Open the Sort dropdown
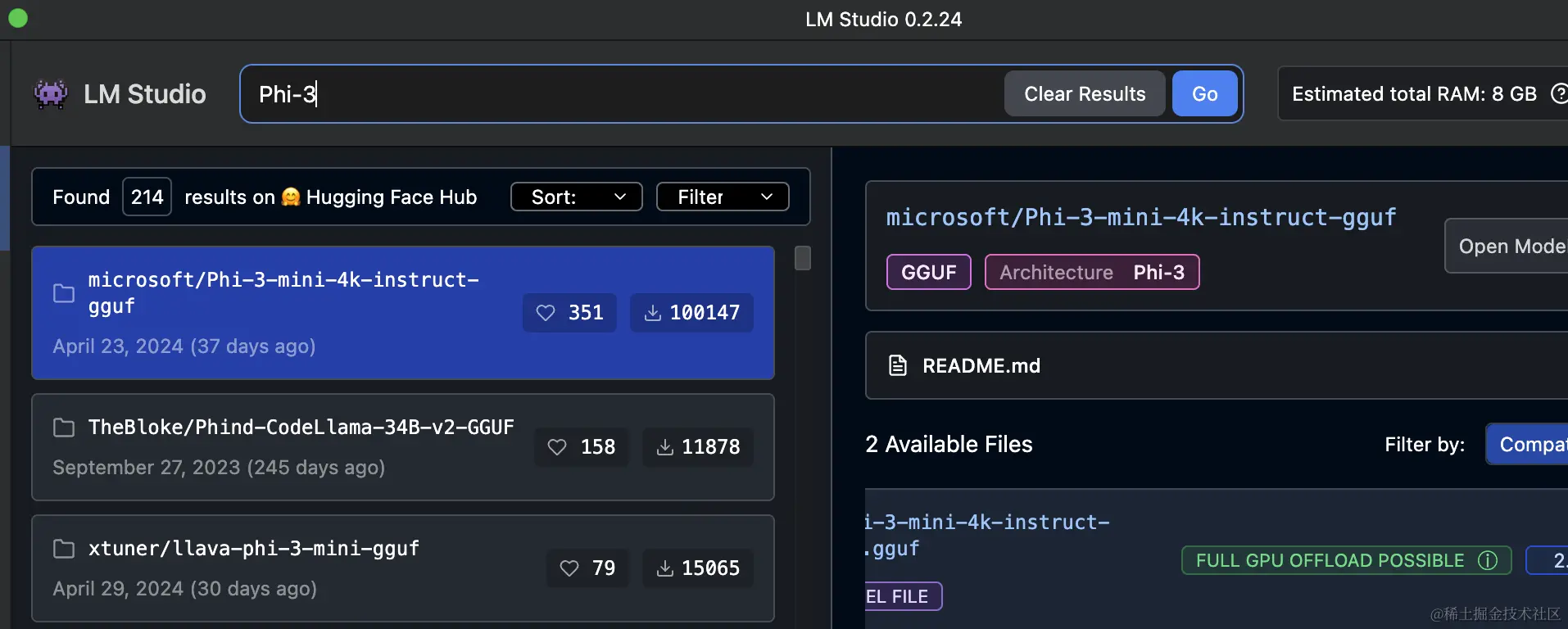Viewport: 1568px width, 629px height. (577, 197)
